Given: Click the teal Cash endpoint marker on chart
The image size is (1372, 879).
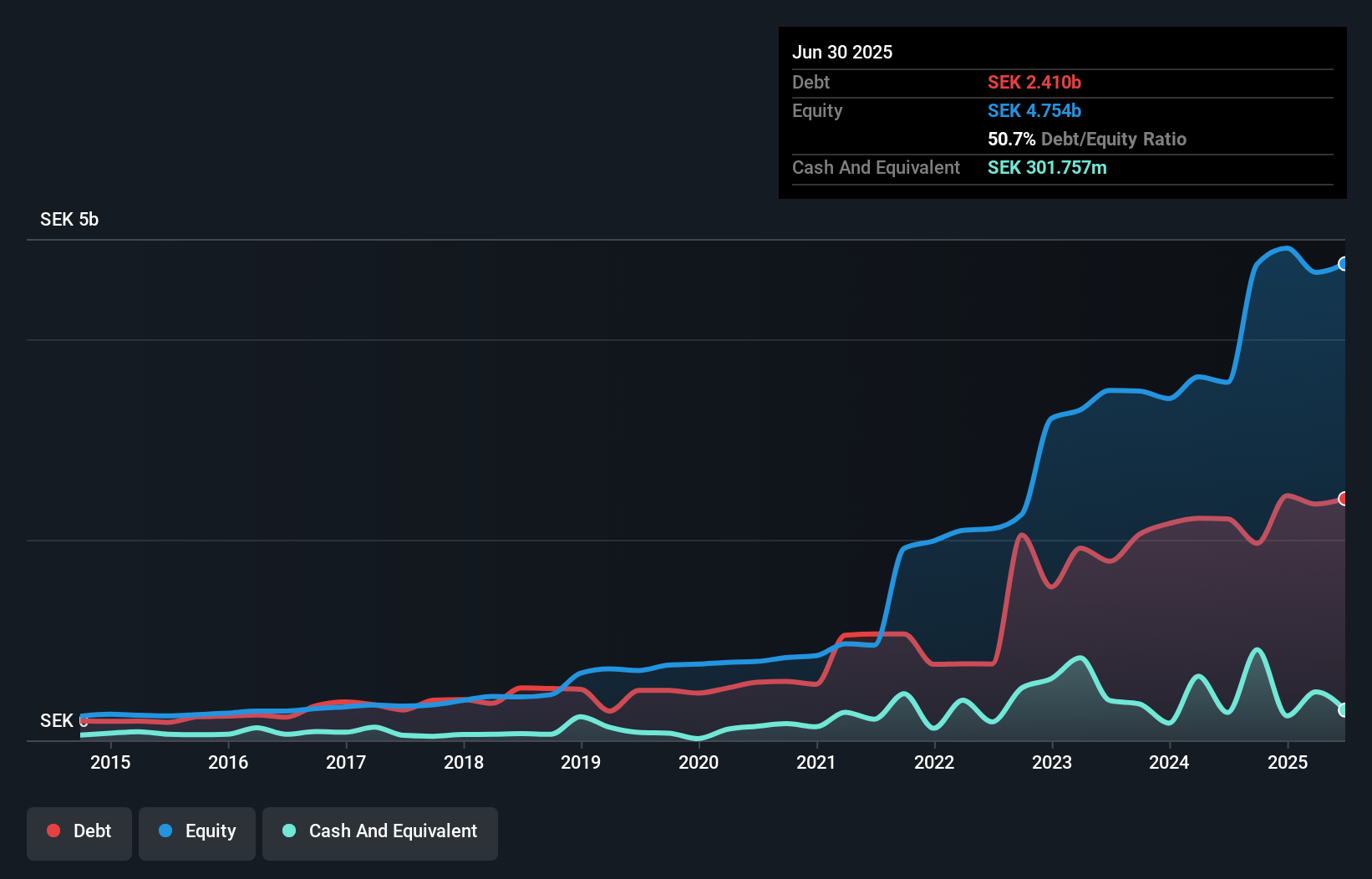Looking at the screenshot, I should pyautogui.click(x=1344, y=710).
